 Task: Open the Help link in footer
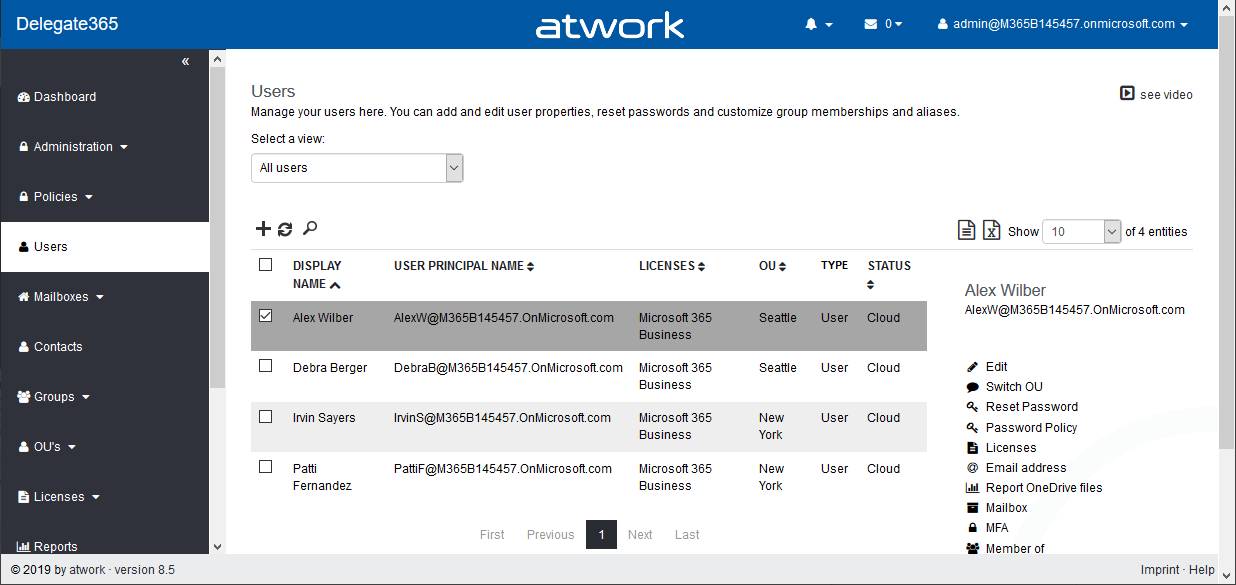pyautogui.click(x=1202, y=570)
